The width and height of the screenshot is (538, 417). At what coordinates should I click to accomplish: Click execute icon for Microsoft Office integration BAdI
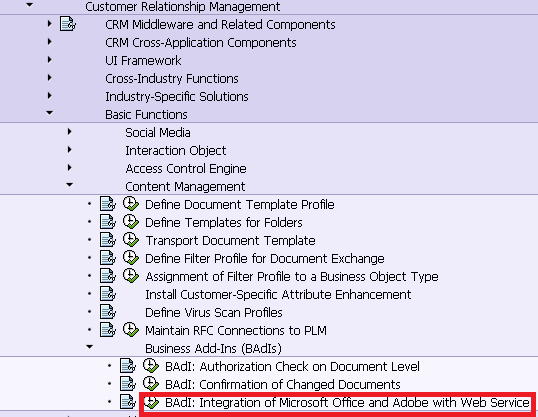click(x=151, y=402)
